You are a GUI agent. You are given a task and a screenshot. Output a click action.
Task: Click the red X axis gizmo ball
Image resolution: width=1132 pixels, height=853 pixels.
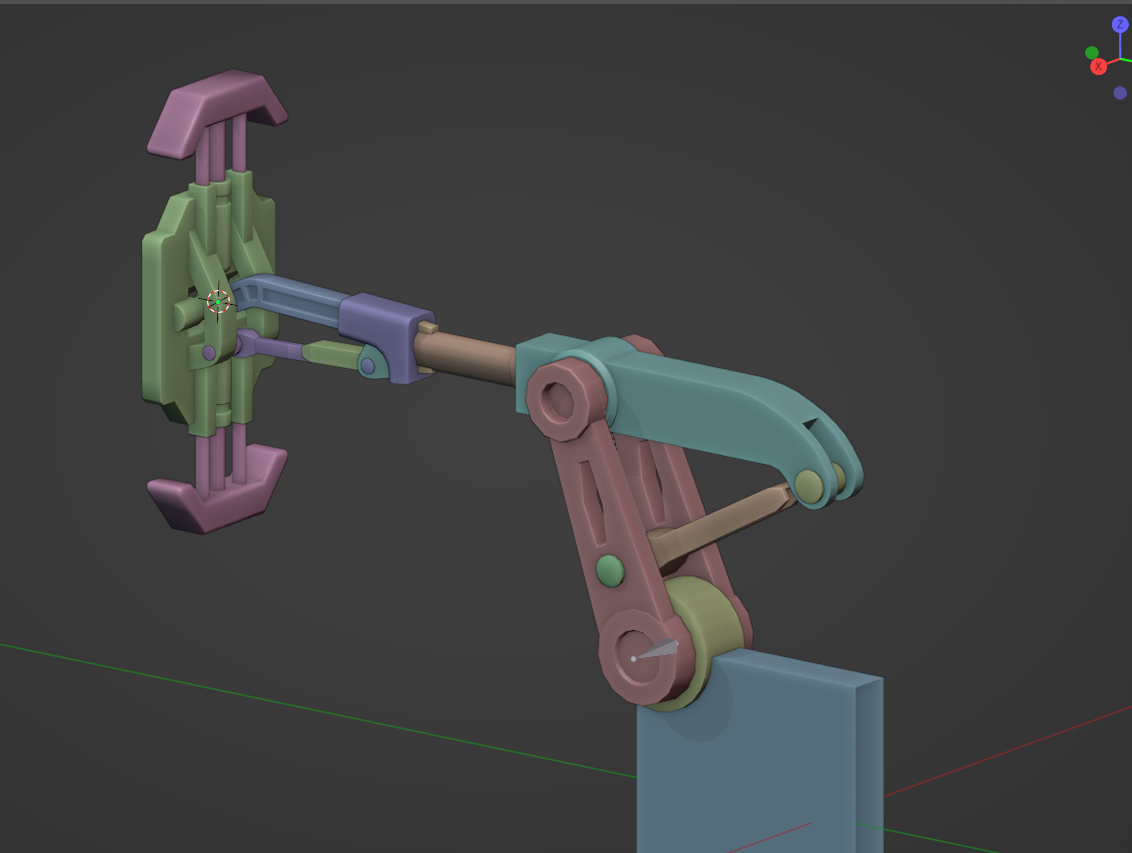click(x=1098, y=66)
